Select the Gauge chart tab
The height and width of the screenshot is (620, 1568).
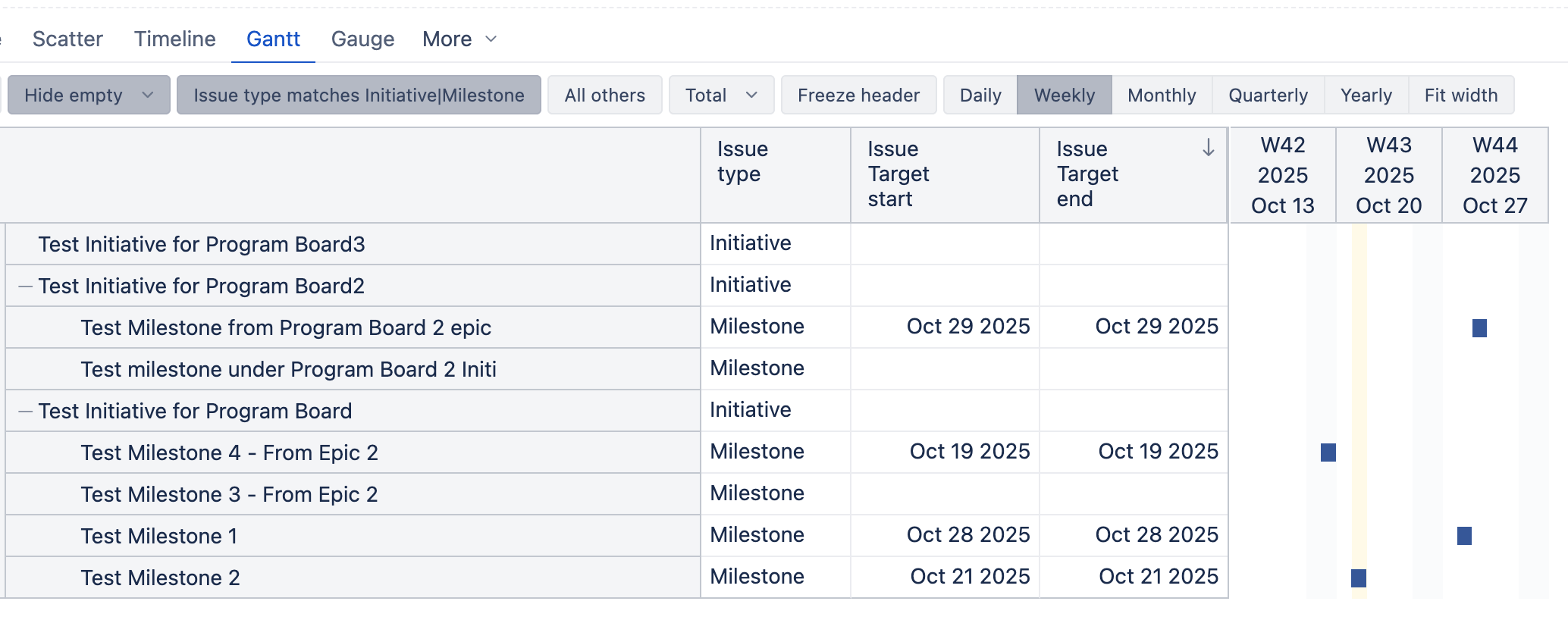point(362,39)
